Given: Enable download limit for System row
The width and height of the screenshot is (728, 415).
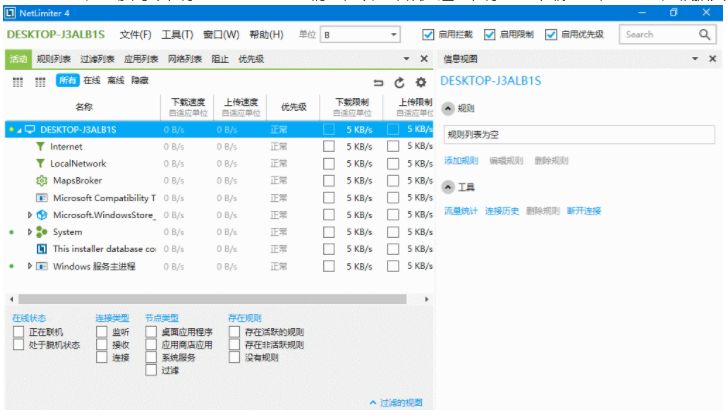Looking at the screenshot, I should (x=329, y=232).
